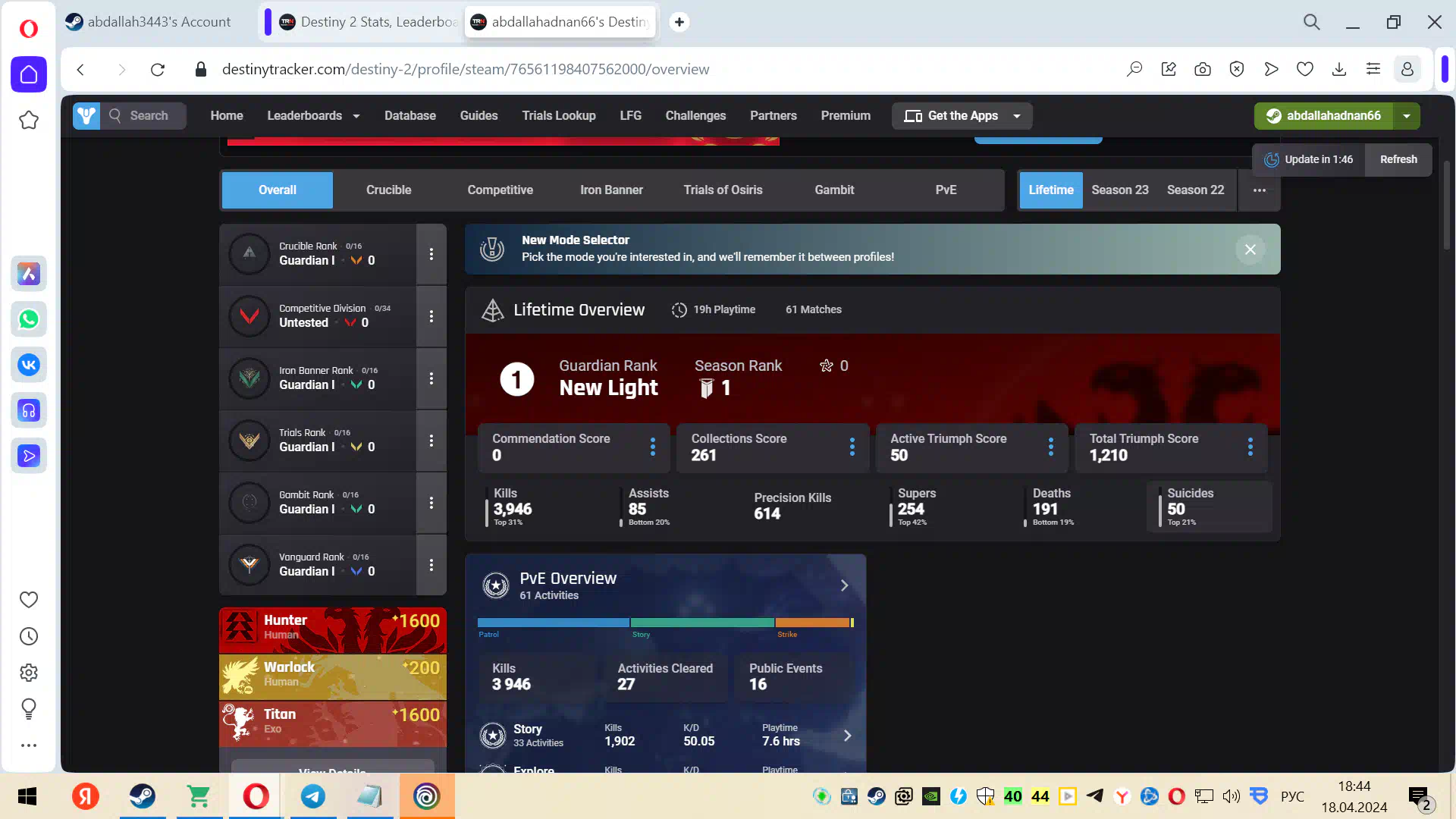Switch to Trials of Osiris tab
Image resolution: width=1456 pixels, height=819 pixels.
[723, 190]
